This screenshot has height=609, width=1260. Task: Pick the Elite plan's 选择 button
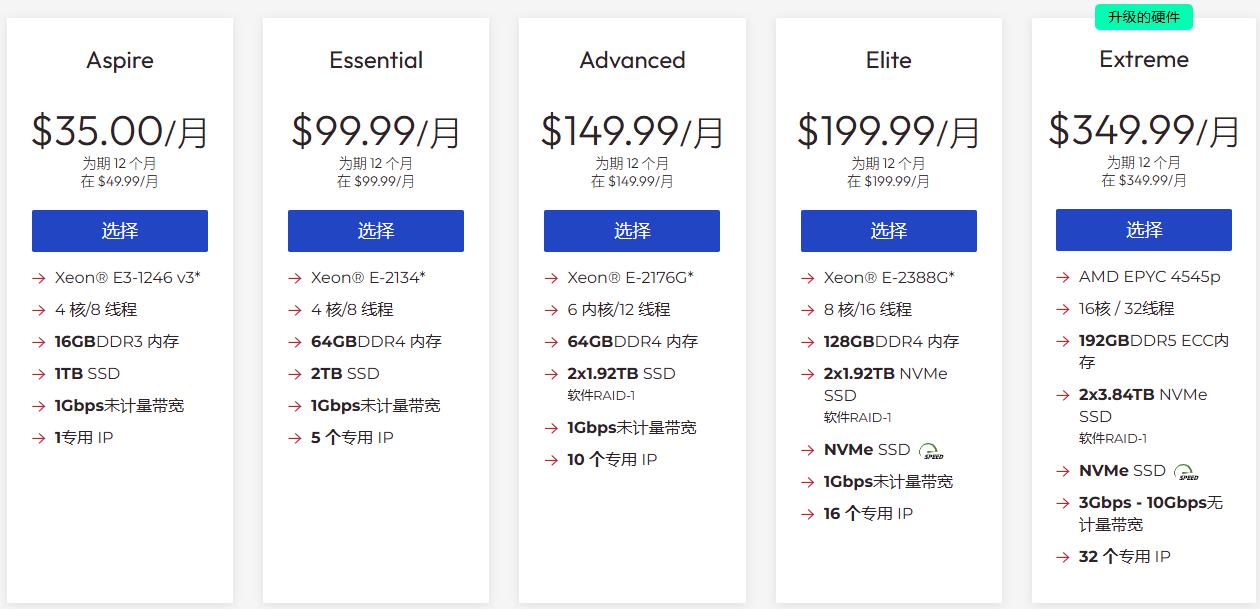(888, 231)
